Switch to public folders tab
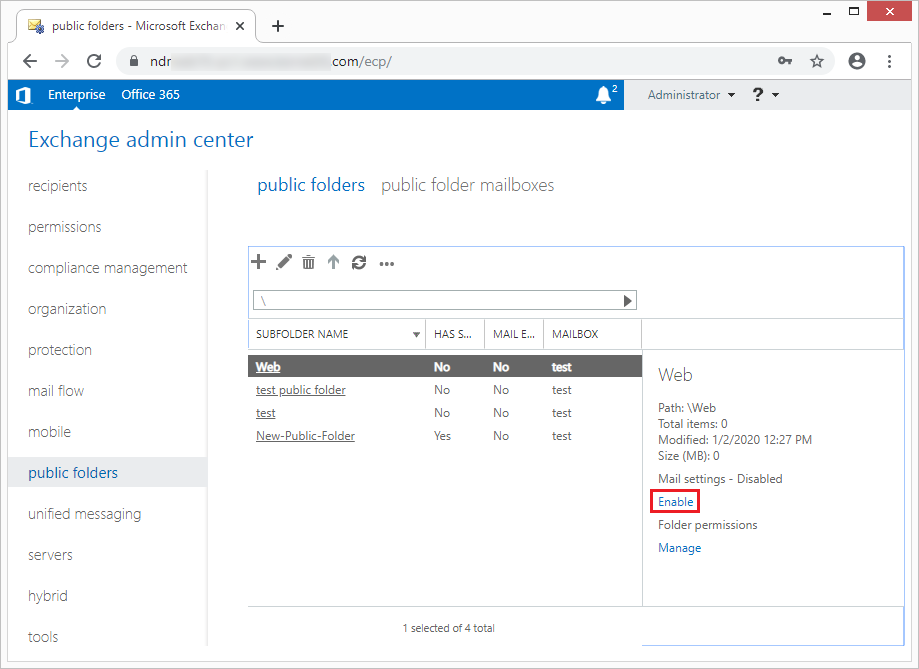919x669 pixels. (311, 185)
